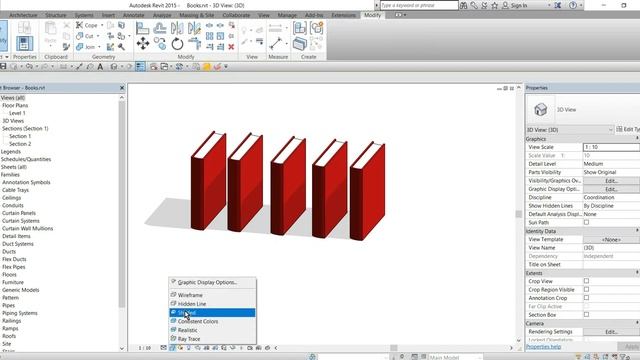Click the Mirror Draw Axis tool
Image resolution: width=640 pixels, height=360 pixels.
[194, 28]
